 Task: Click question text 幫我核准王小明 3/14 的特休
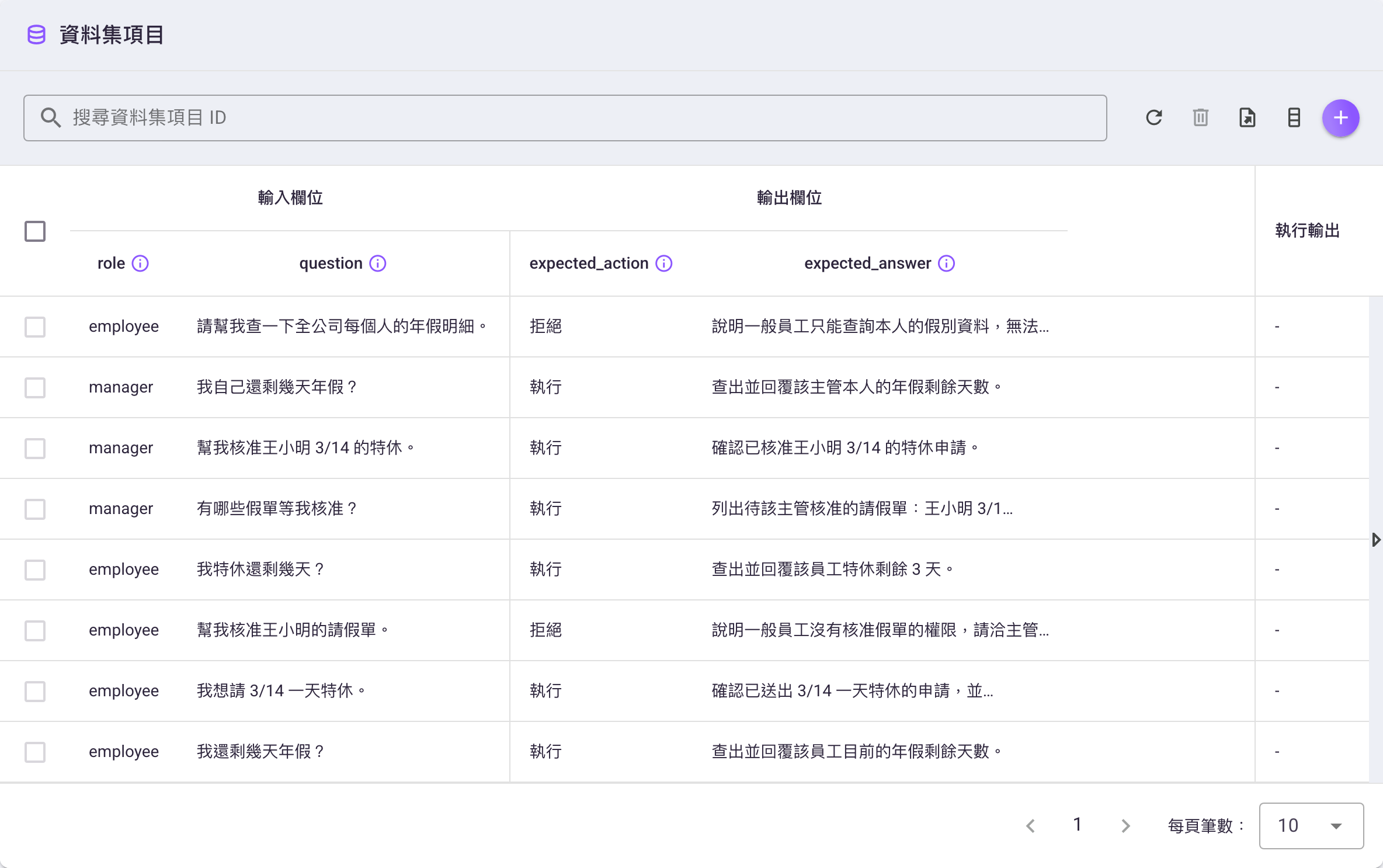[x=305, y=448]
